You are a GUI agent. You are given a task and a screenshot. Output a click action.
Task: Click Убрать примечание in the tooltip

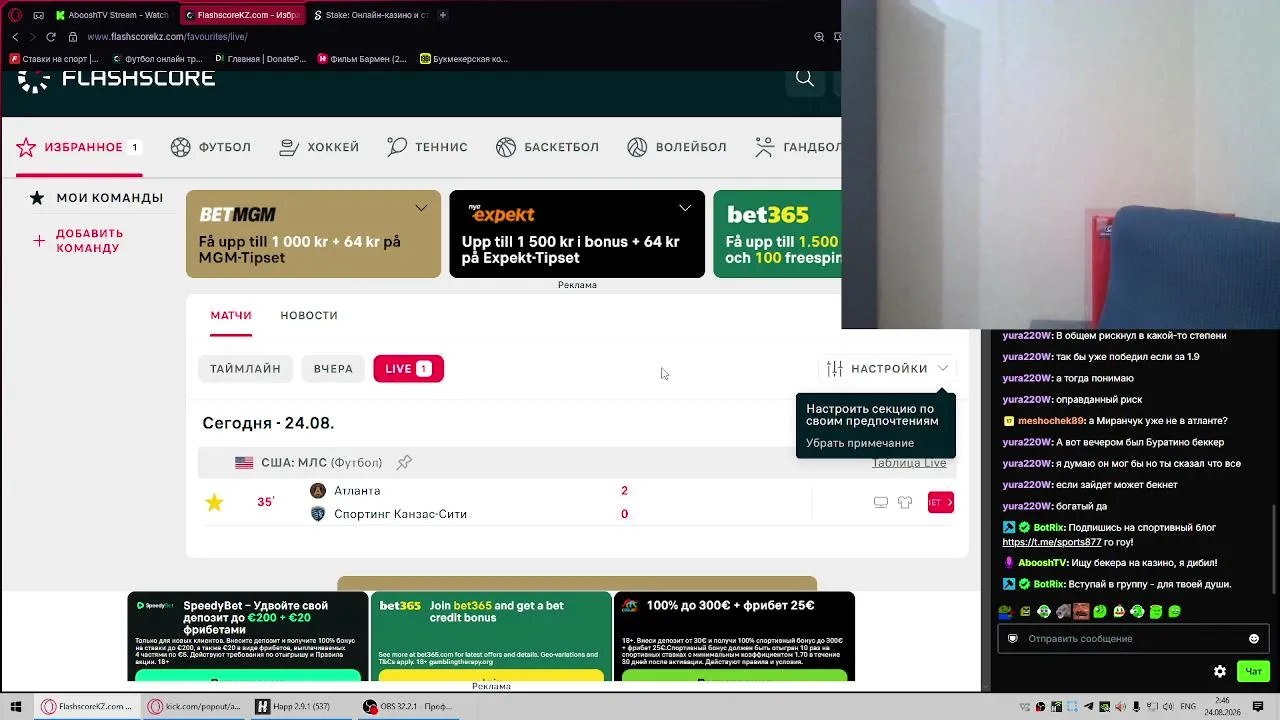click(x=860, y=443)
